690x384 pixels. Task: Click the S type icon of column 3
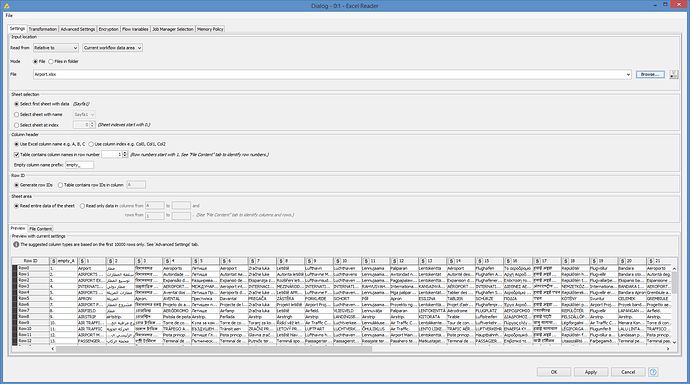click(139, 261)
